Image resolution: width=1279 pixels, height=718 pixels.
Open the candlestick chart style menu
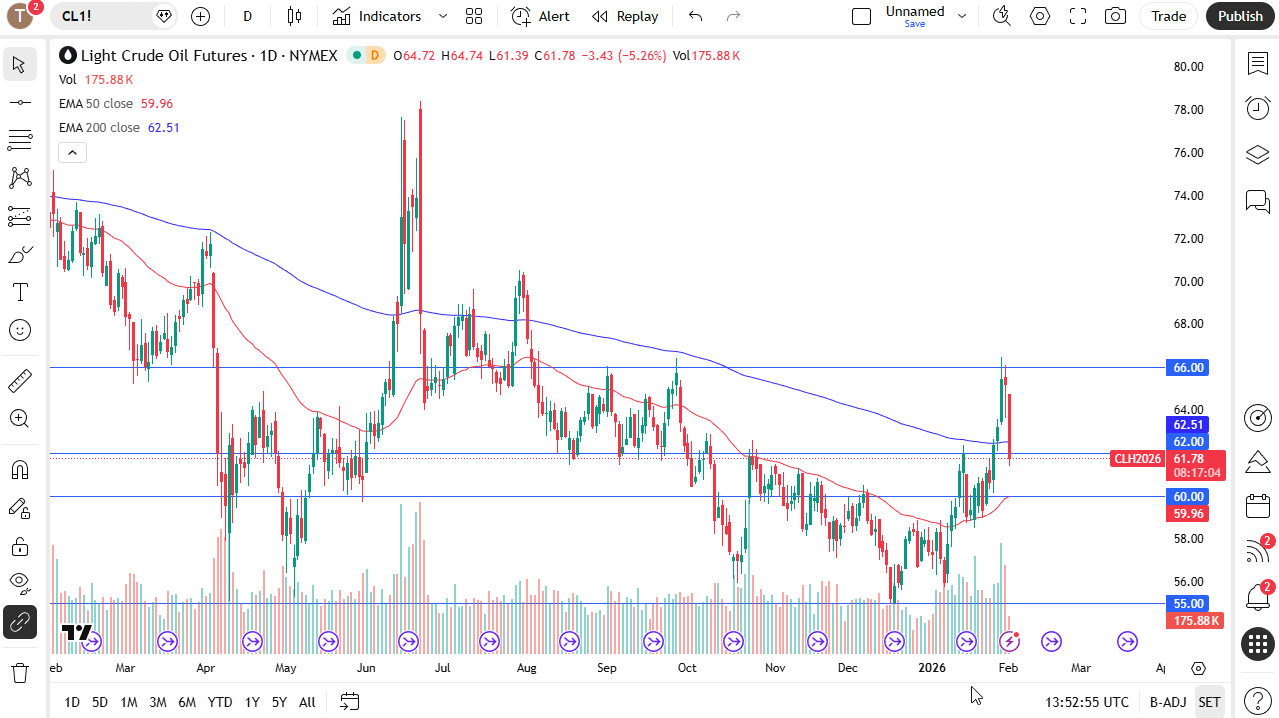[x=294, y=16]
